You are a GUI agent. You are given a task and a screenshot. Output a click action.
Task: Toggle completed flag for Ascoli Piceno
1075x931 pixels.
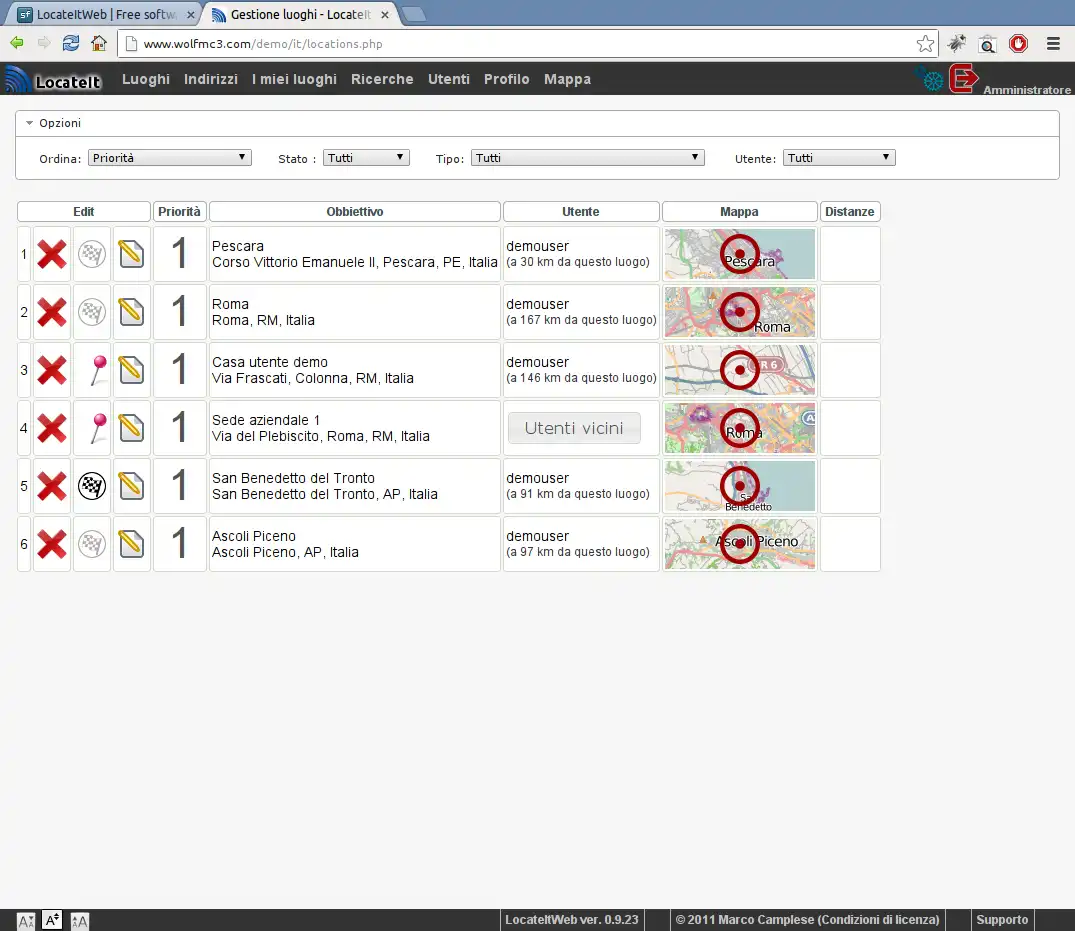(92, 544)
